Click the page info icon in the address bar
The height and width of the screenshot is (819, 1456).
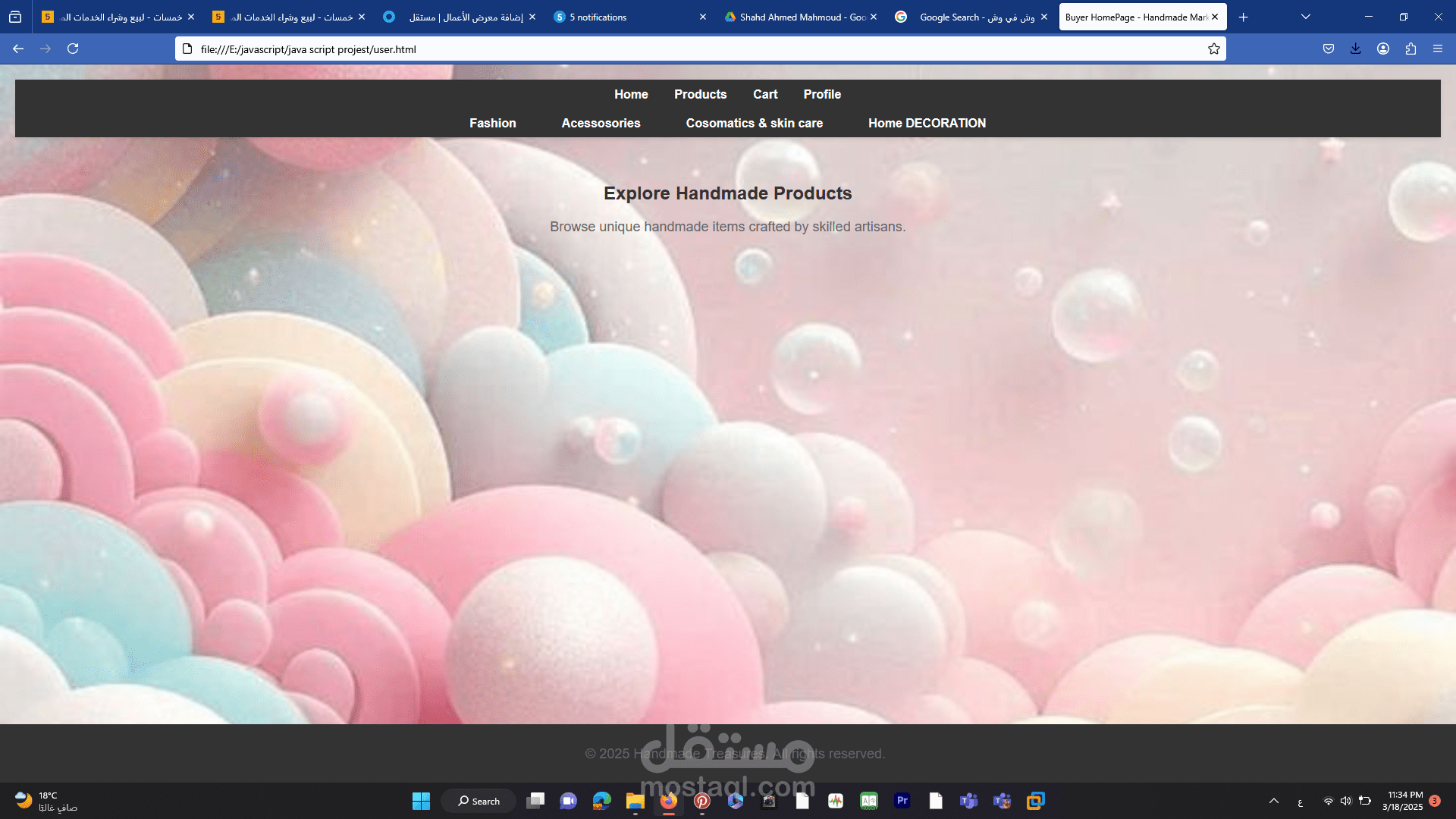coord(188,49)
